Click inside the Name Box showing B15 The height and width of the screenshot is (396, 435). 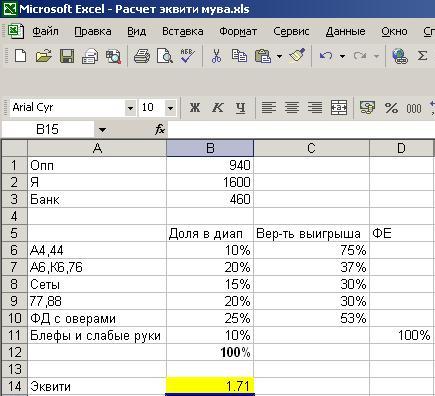48,129
